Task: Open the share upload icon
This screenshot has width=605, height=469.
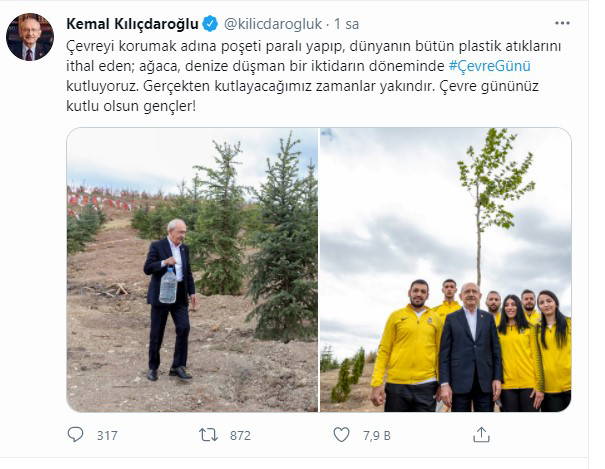Action: [481, 435]
